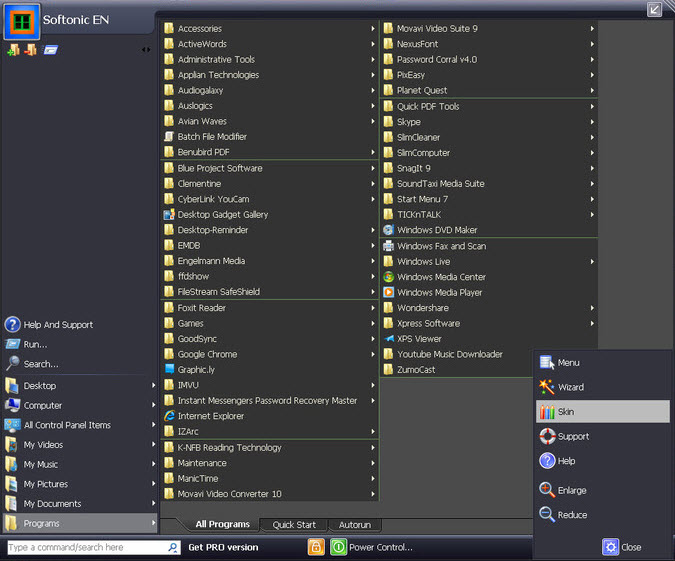Click the Skin colored pencils icon
This screenshot has width=675, height=561.
547,412
